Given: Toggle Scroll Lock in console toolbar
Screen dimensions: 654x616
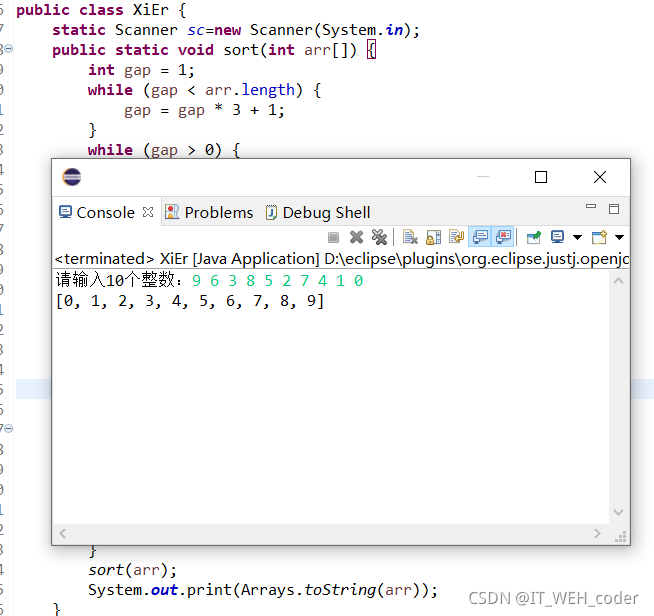Looking at the screenshot, I should (x=433, y=237).
